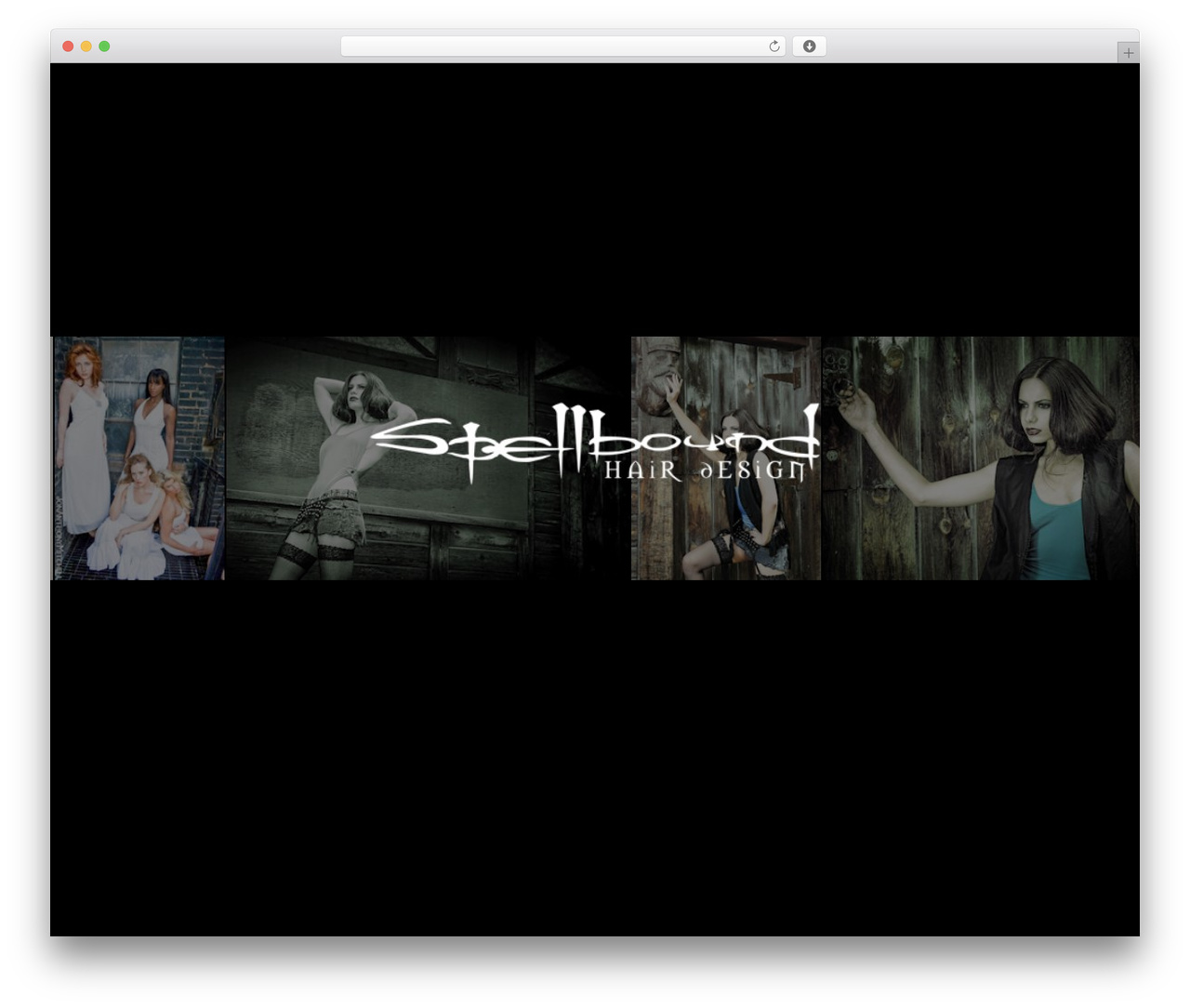Image resolution: width=1190 pixels, height=1008 pixels.
Task: Open the four women in white photo
Action: tap(138, 458)
